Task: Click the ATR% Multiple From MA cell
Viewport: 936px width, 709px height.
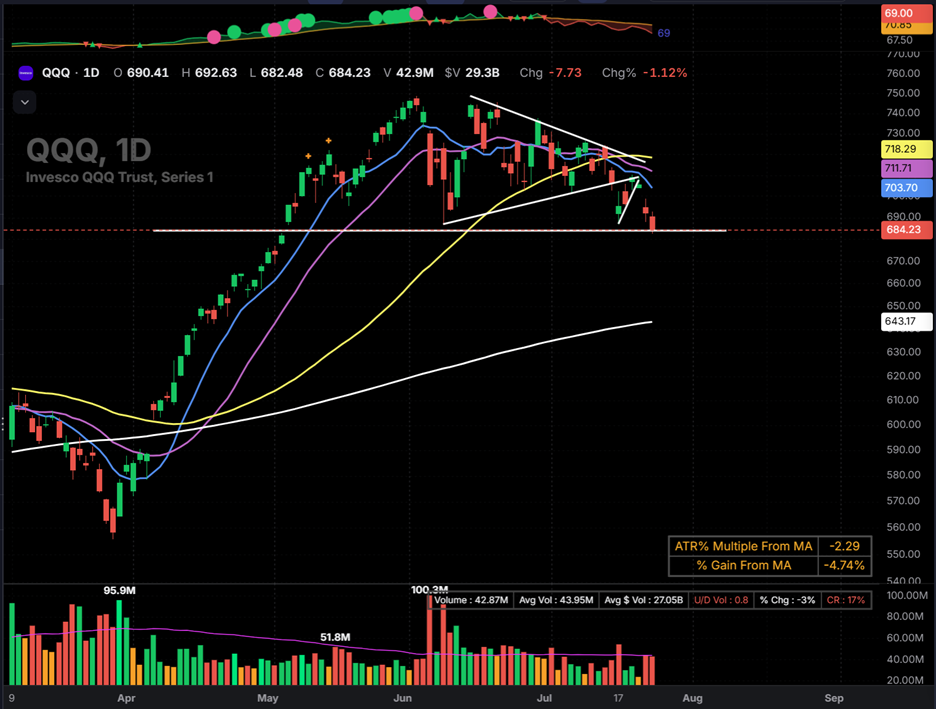Action: pyautogui.click(x=743, y=546)
